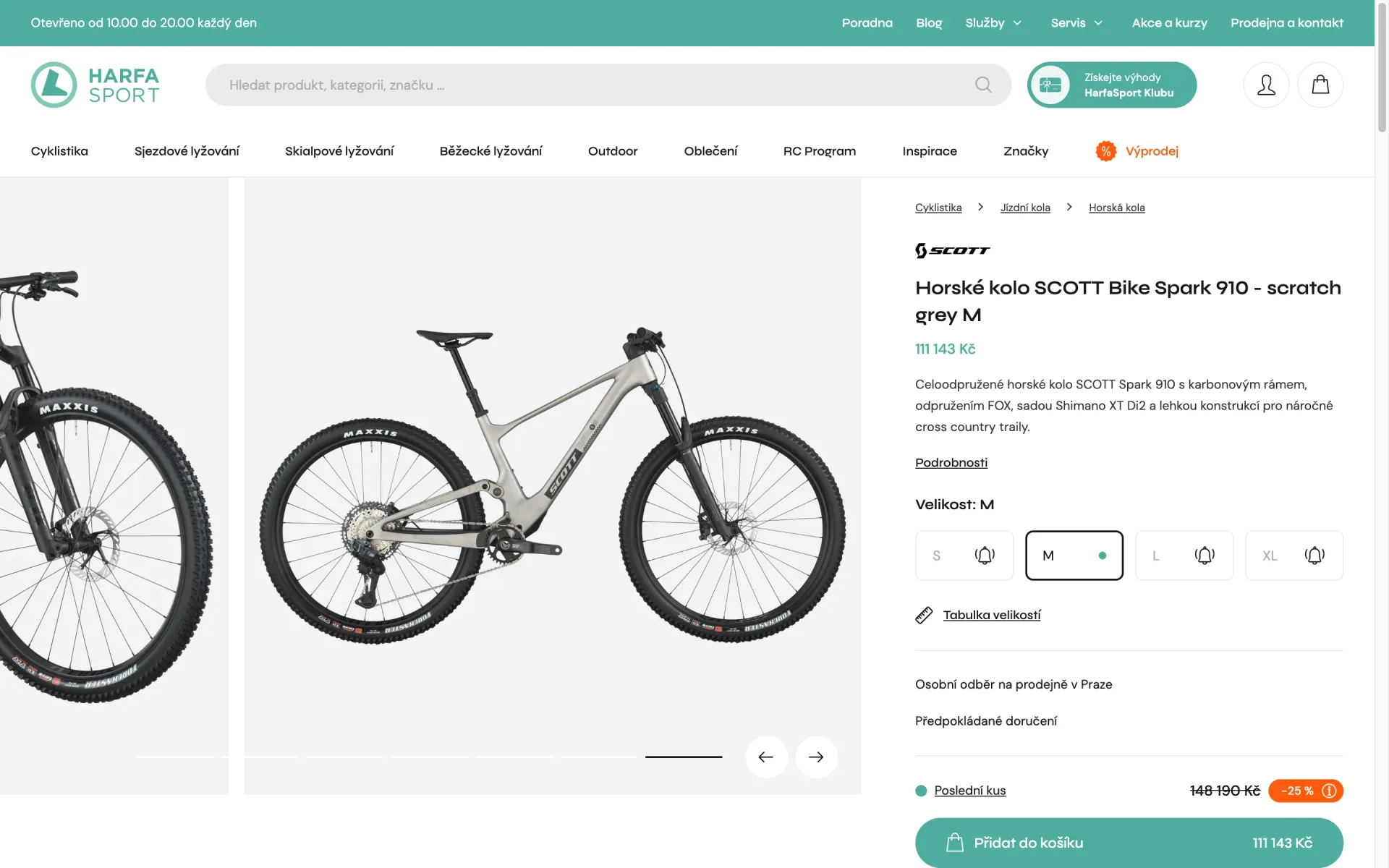Click the search magnifier icon
This screenshot has width=1389, height=868.
(x=983, y=85)
